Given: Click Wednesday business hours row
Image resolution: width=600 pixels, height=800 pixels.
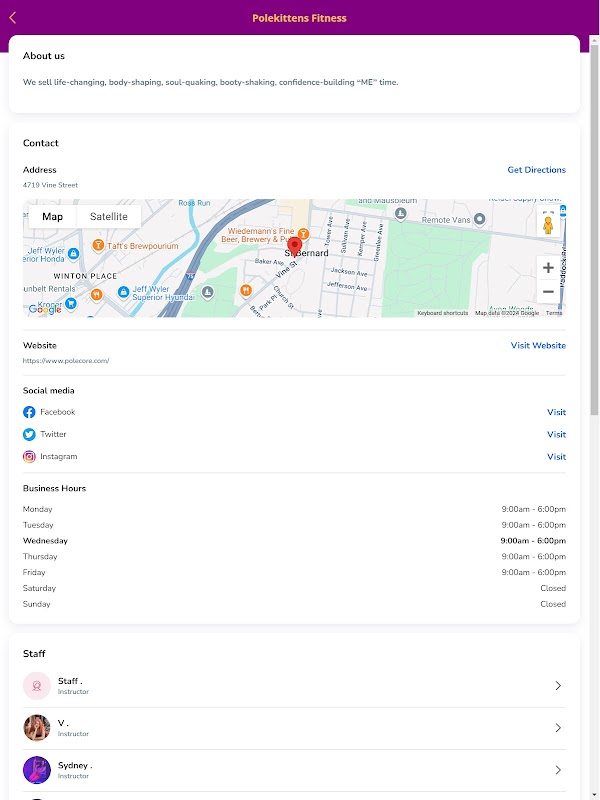Looking at the screenshot, I should click(x=294, y=541).
